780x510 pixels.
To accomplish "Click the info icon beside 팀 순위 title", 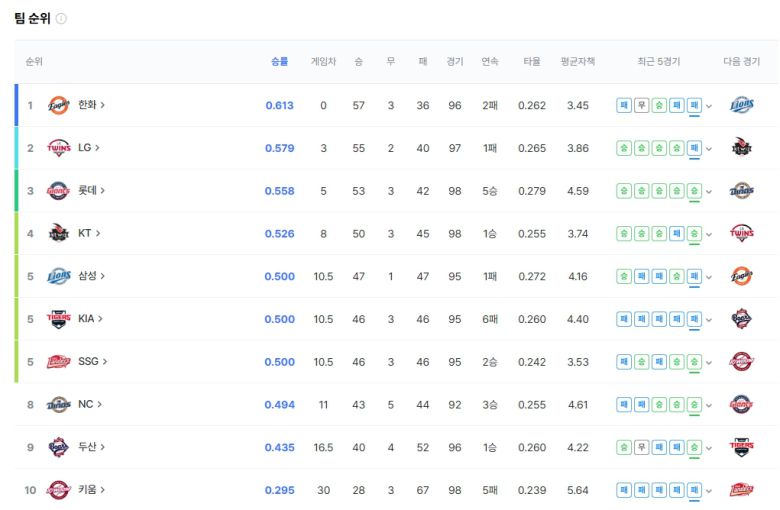I will [x=62, y=19].
